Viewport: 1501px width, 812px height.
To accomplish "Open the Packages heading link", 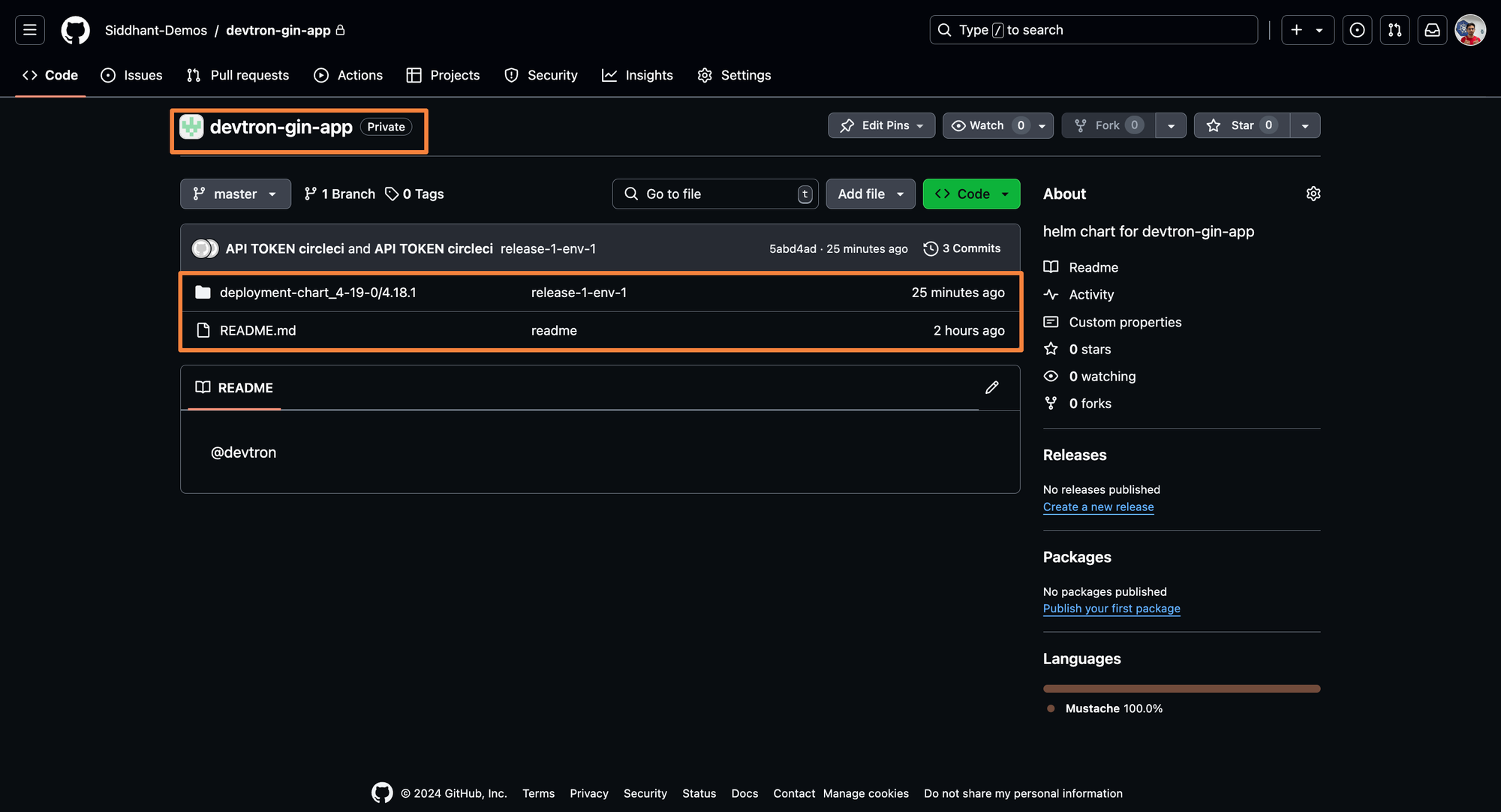I will (1077, 557).
